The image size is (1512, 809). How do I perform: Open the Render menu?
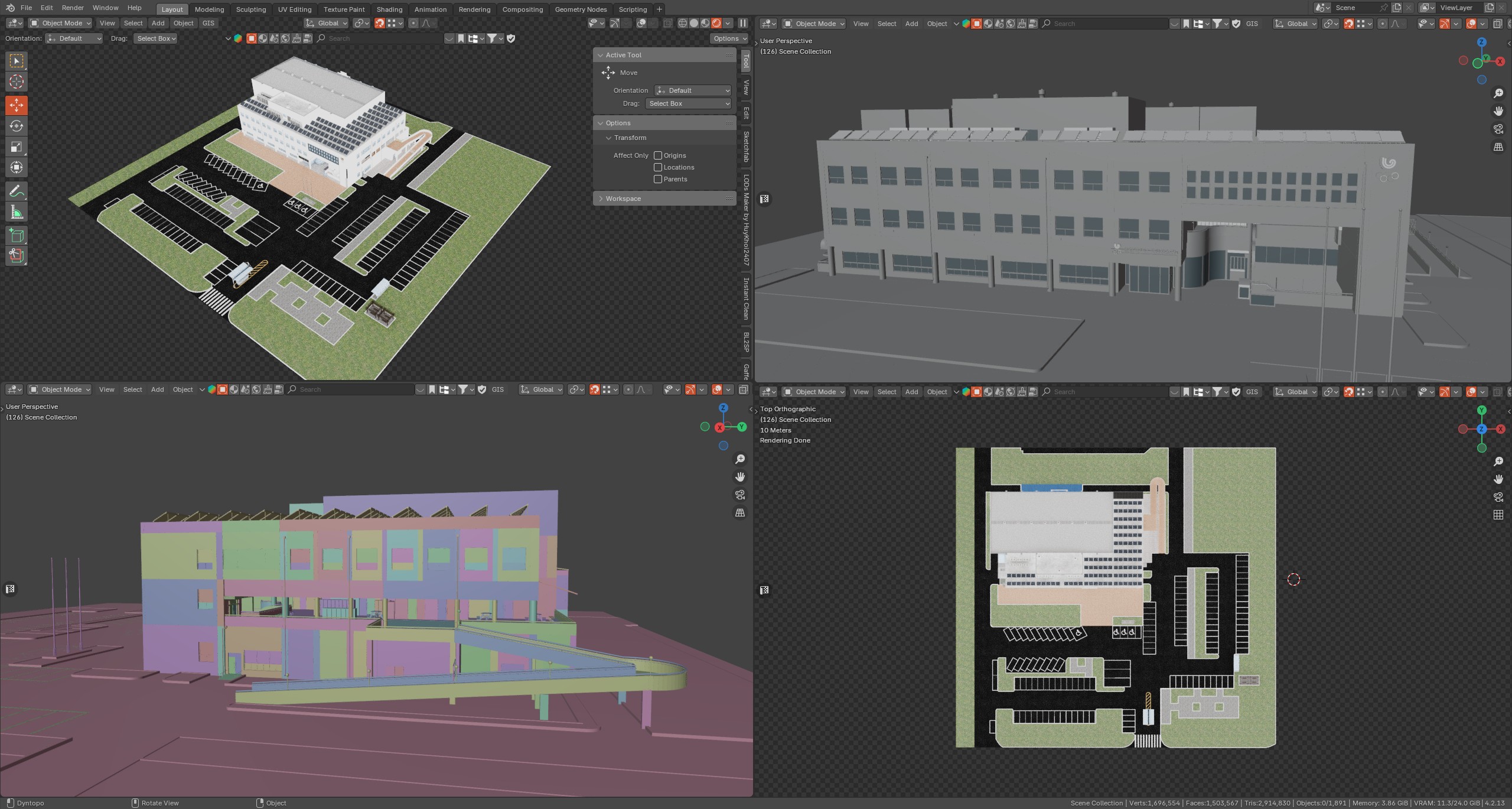point(73,8)
